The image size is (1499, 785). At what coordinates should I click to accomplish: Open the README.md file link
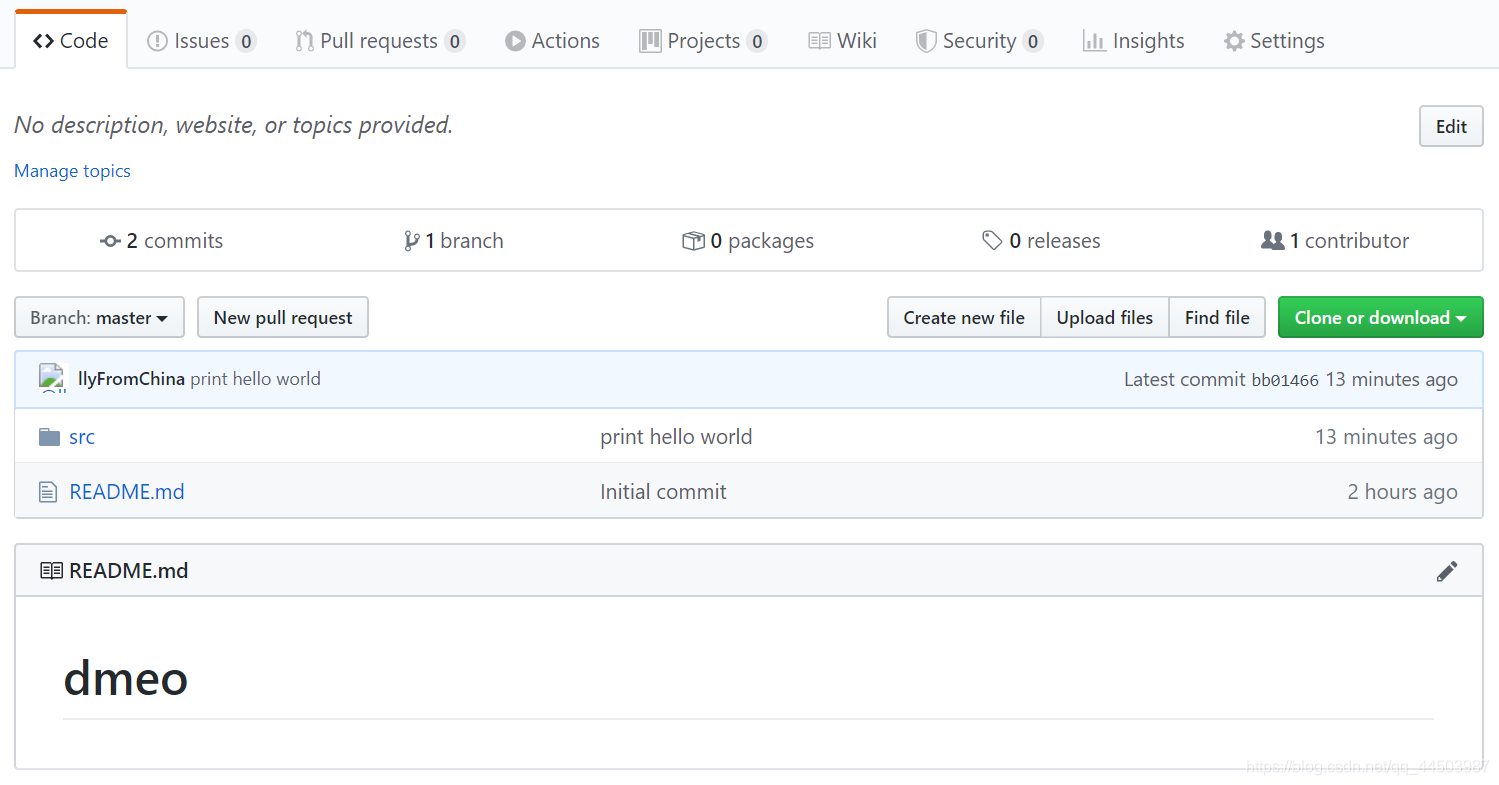point(127,492)
